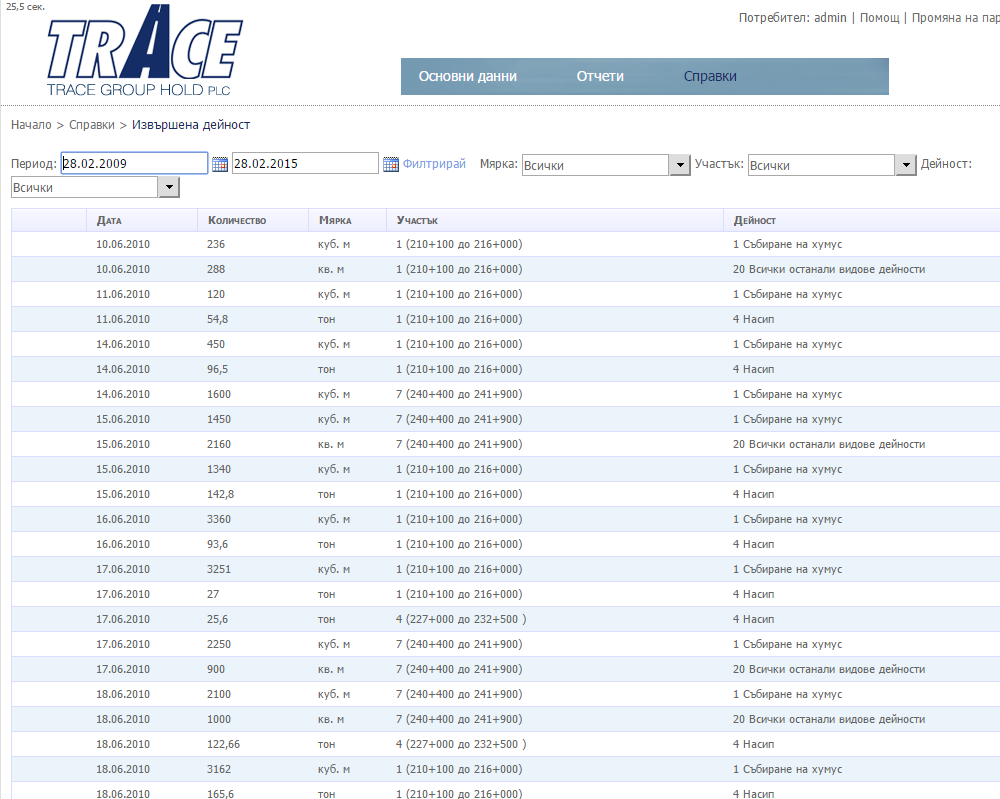The width and height of the screenshot is (1000, 799).
Task: Open calendar picker for start date
Action: click(219, 164)
